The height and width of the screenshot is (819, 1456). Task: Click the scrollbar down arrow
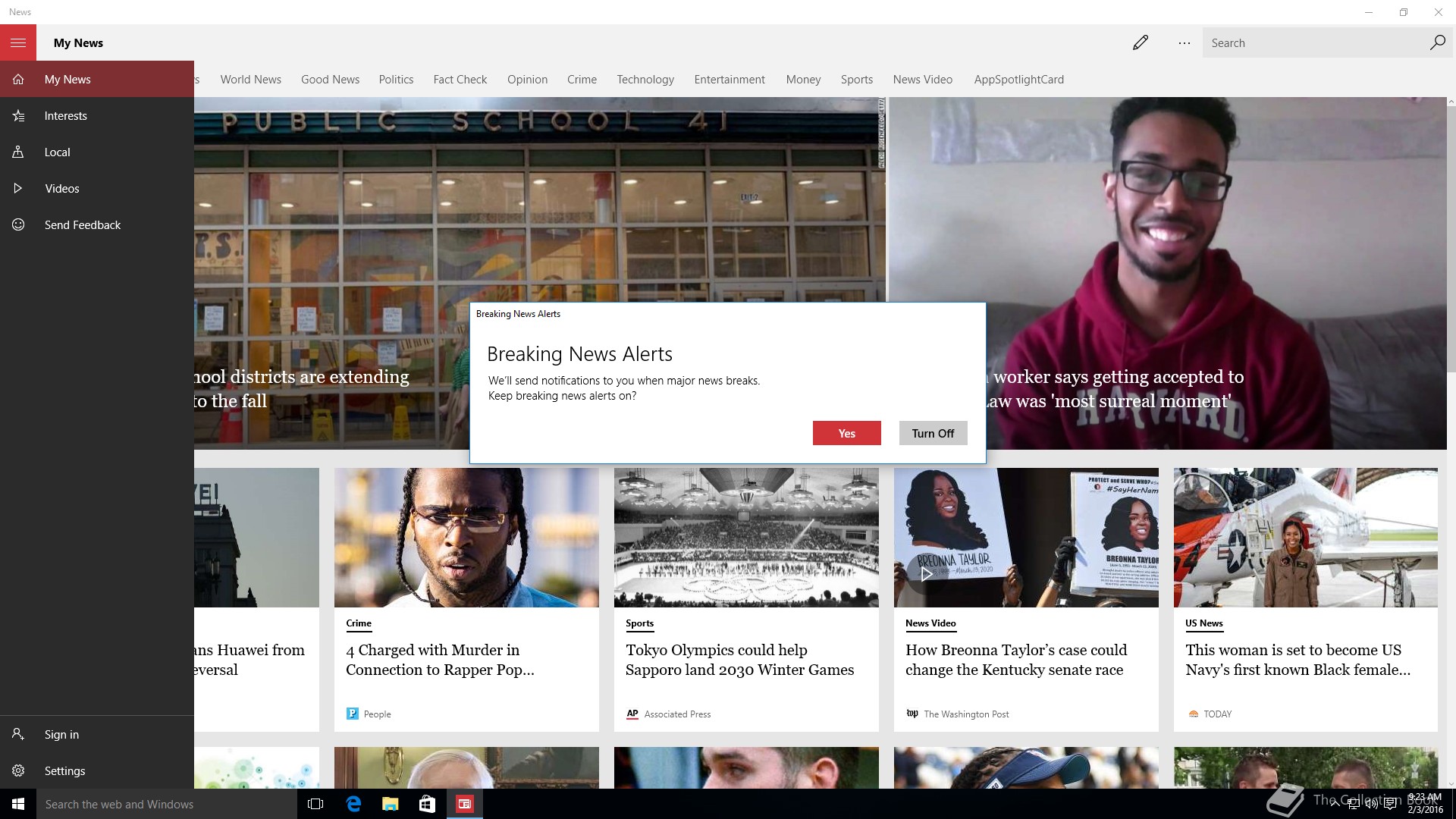(x=1451, y=783)
